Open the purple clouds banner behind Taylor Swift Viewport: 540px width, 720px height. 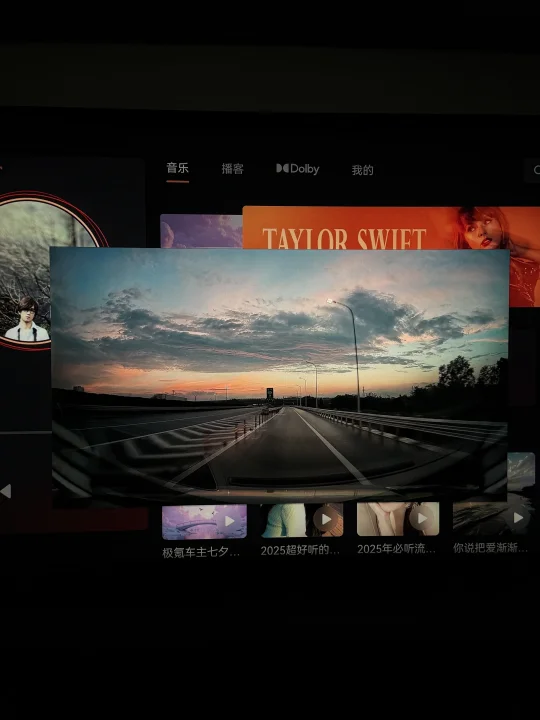[x=201, y=231]
